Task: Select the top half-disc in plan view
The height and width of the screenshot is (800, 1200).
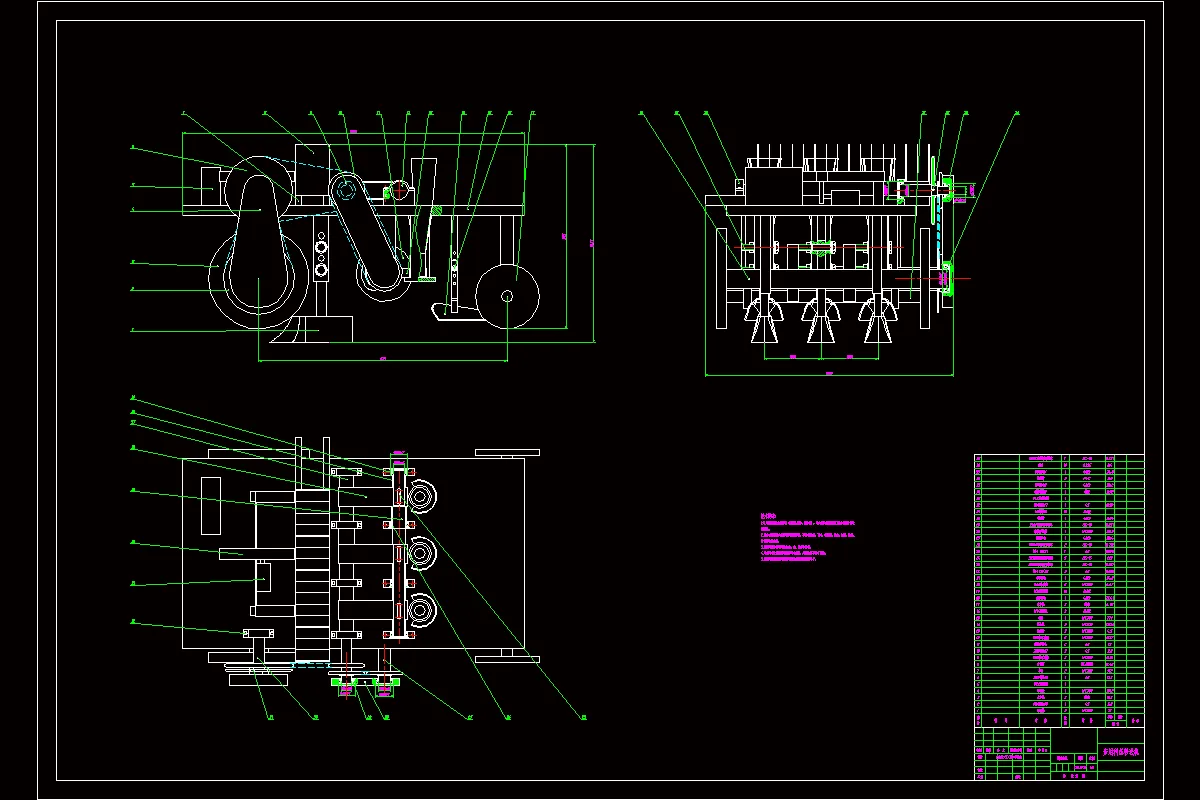Action: (421, 497)
